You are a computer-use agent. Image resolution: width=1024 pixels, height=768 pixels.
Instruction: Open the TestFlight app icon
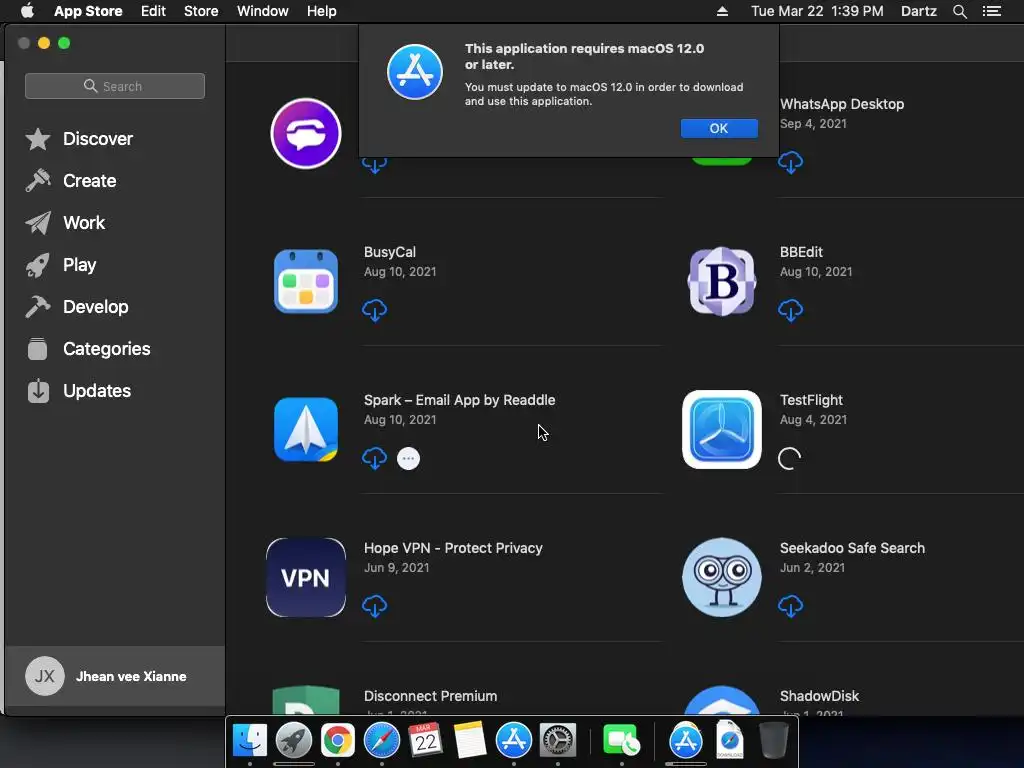pyautogui.click(x=722, y=429)
